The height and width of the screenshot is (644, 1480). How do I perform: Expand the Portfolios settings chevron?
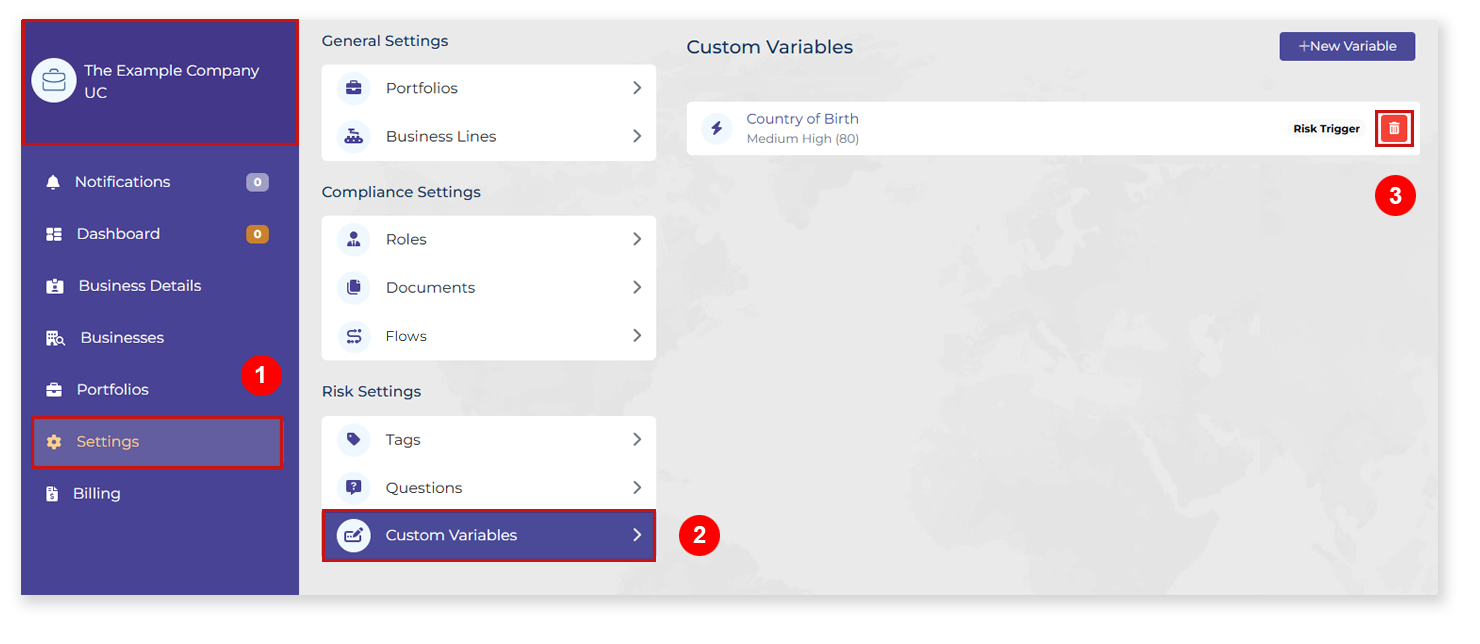637,88
